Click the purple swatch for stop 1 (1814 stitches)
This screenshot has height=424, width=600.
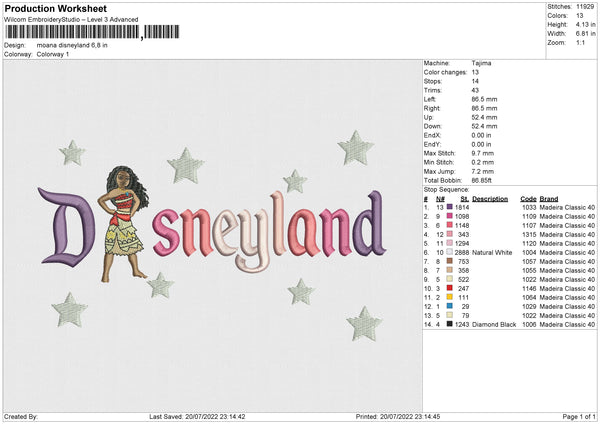(450, 207)
